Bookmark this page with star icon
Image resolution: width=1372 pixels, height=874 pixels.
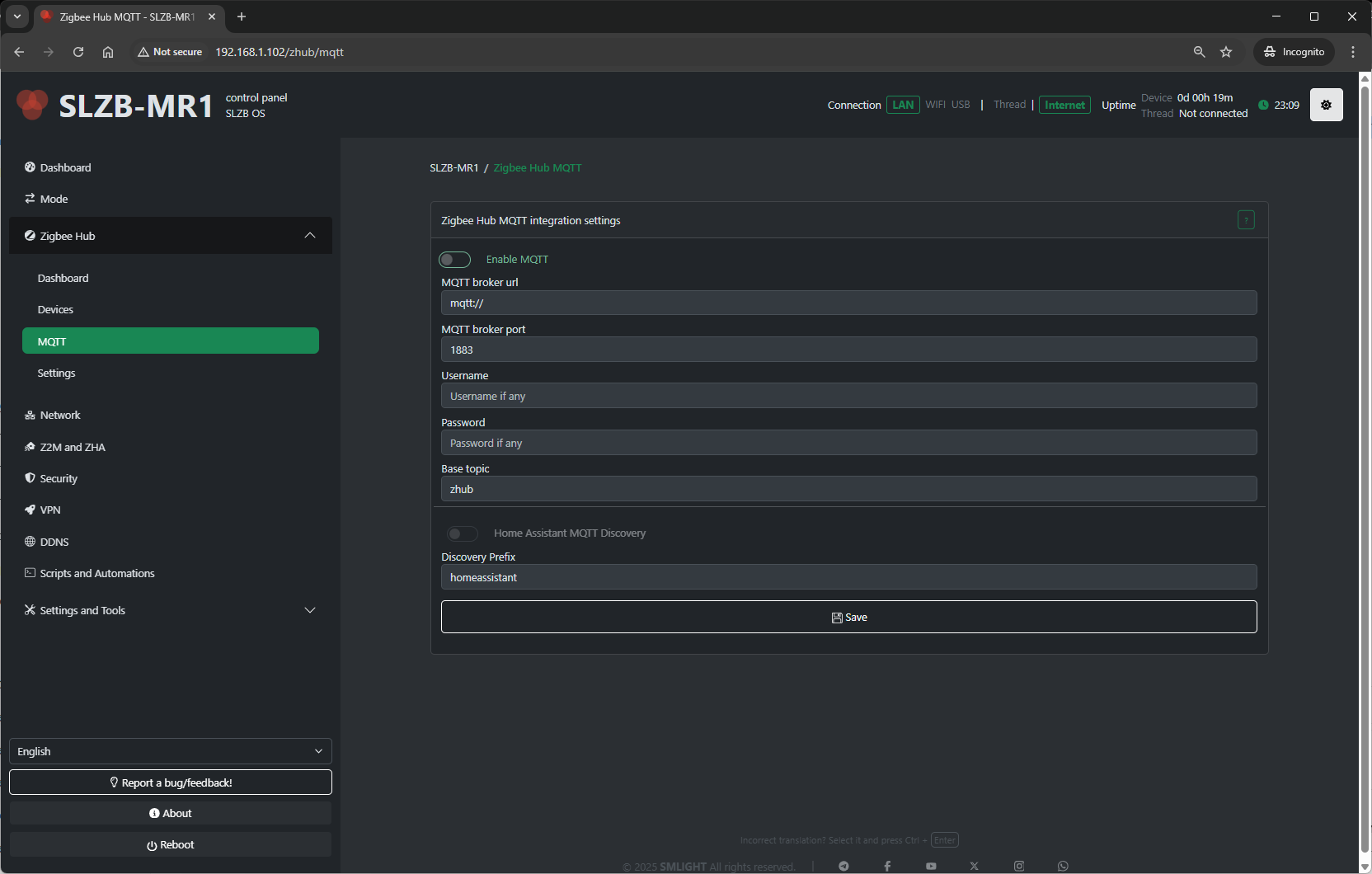coord(1226,52)
